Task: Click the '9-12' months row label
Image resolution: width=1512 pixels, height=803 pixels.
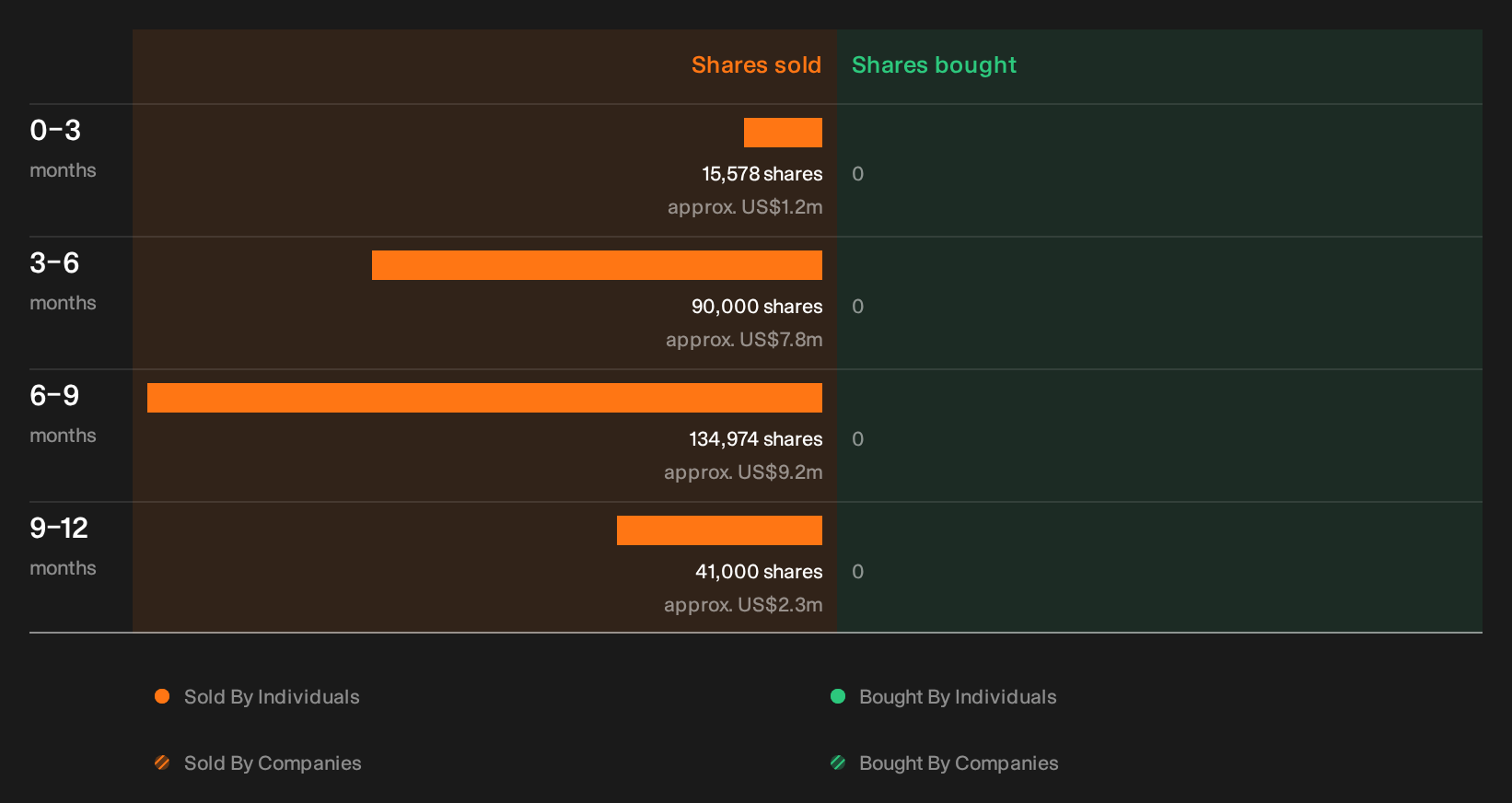Action: pos(59,529)
